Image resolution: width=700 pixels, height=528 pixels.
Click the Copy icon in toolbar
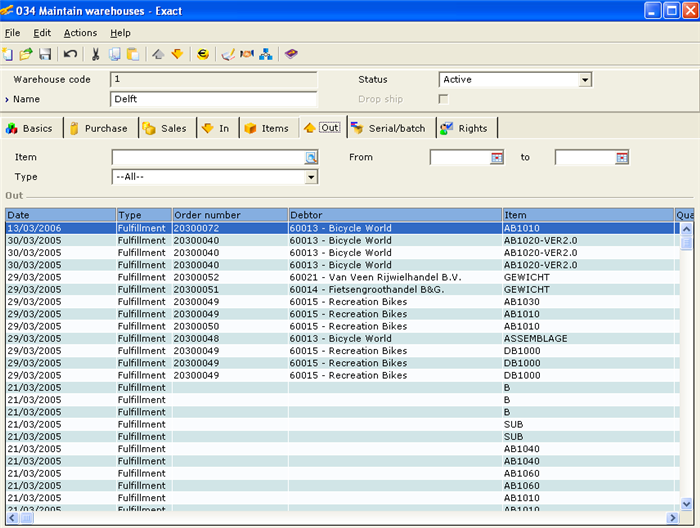(x=114, y=54)
